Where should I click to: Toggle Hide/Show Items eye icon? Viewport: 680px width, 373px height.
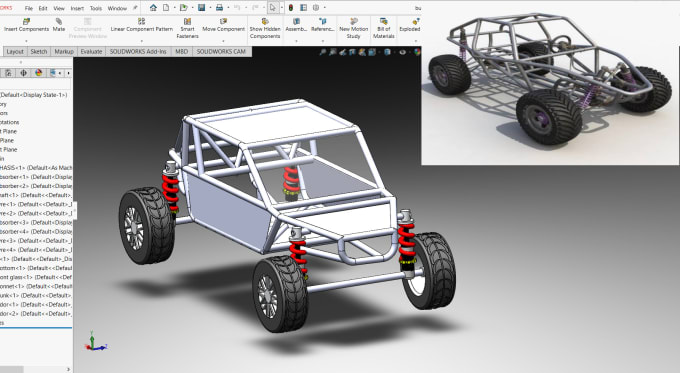(403, 52)
